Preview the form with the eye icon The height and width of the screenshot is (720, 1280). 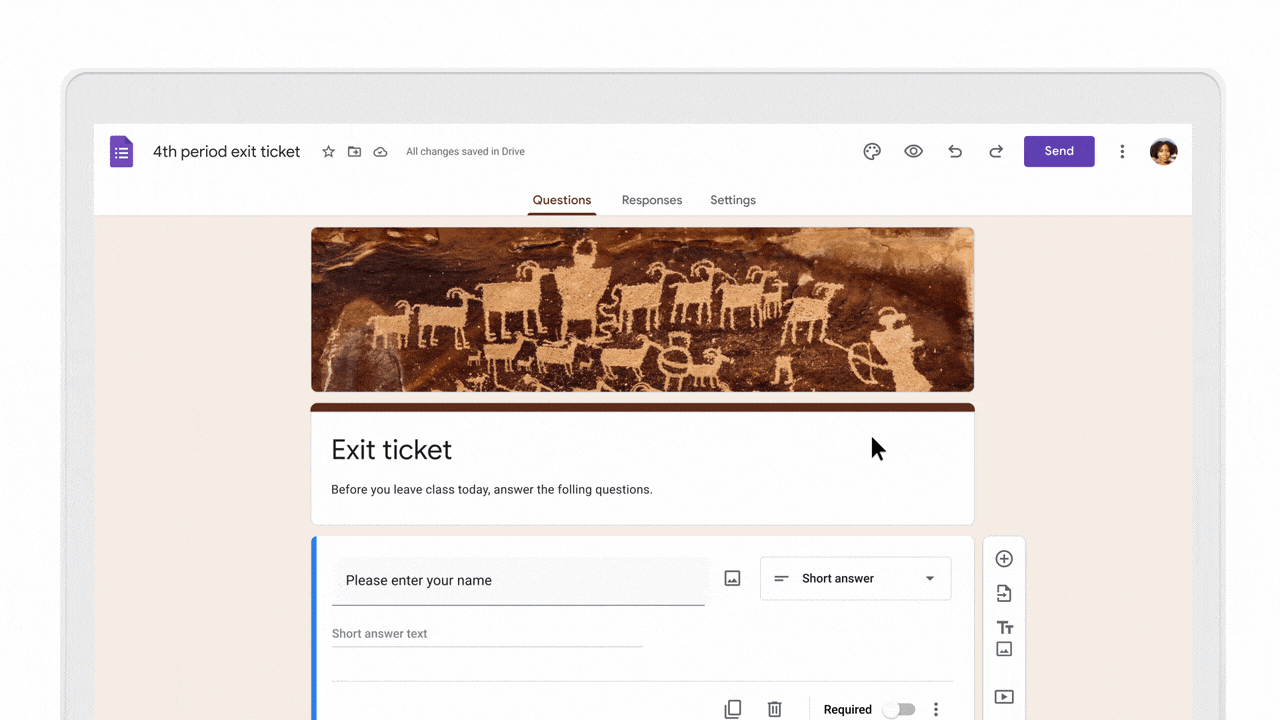[x=913, y=151]
